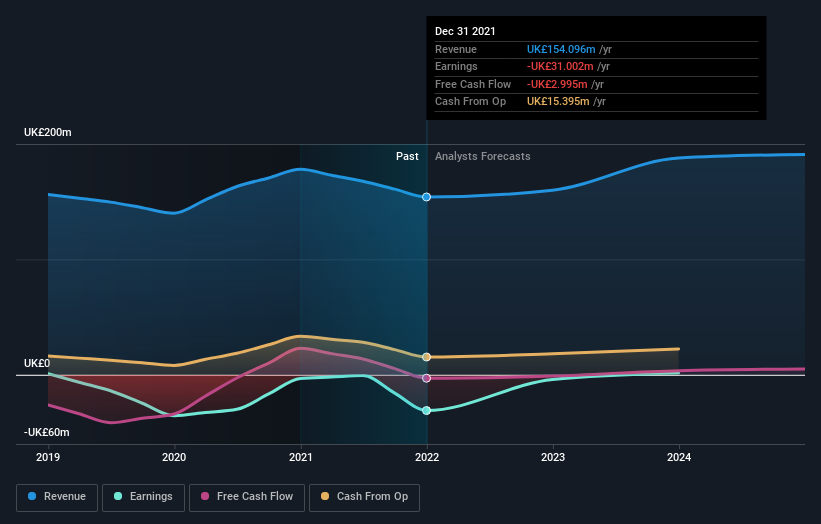The width and height of the screenshot is (821, 524).
Task: Click the Free Cash Flow marker at 2022
Action: 427,378
